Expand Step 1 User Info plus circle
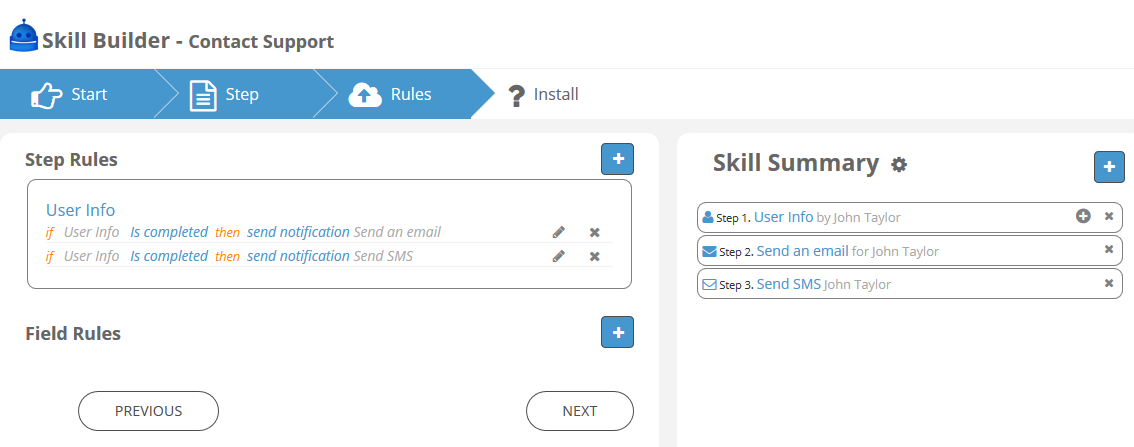The image size is (1134, 447). pos(1083,216)
